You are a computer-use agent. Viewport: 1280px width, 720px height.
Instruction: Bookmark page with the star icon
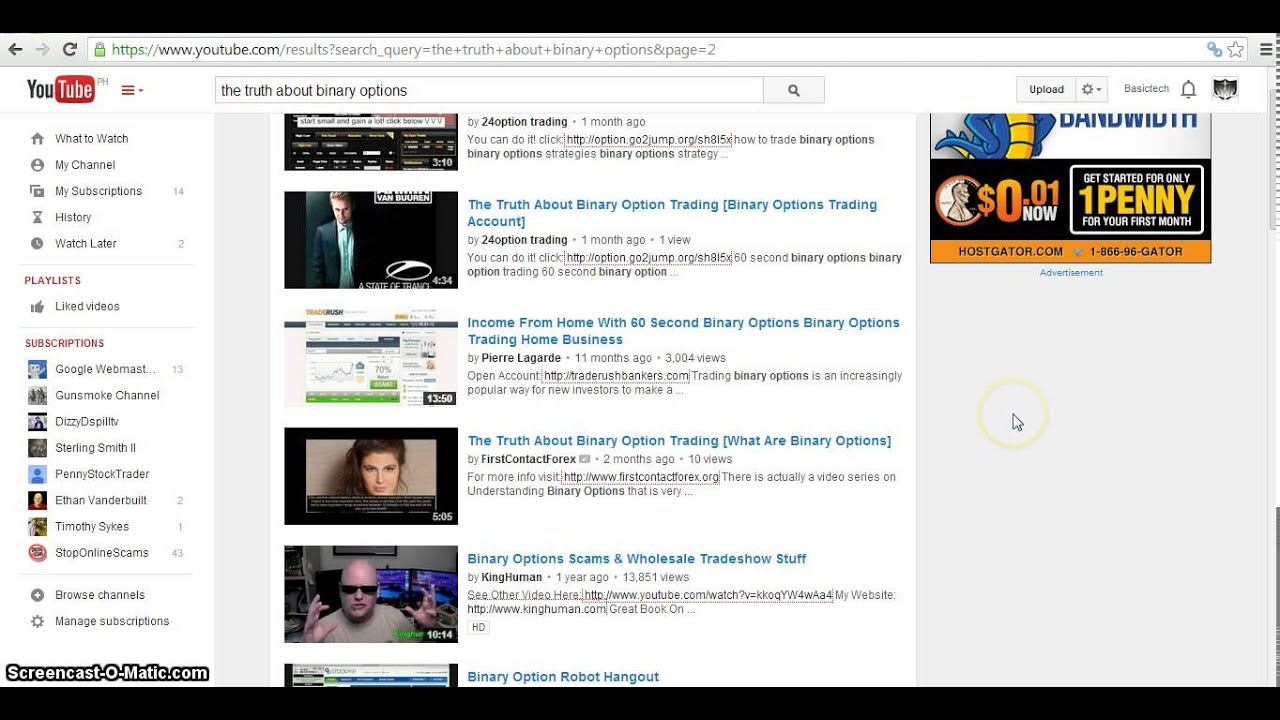click(x=1236, y=49)
